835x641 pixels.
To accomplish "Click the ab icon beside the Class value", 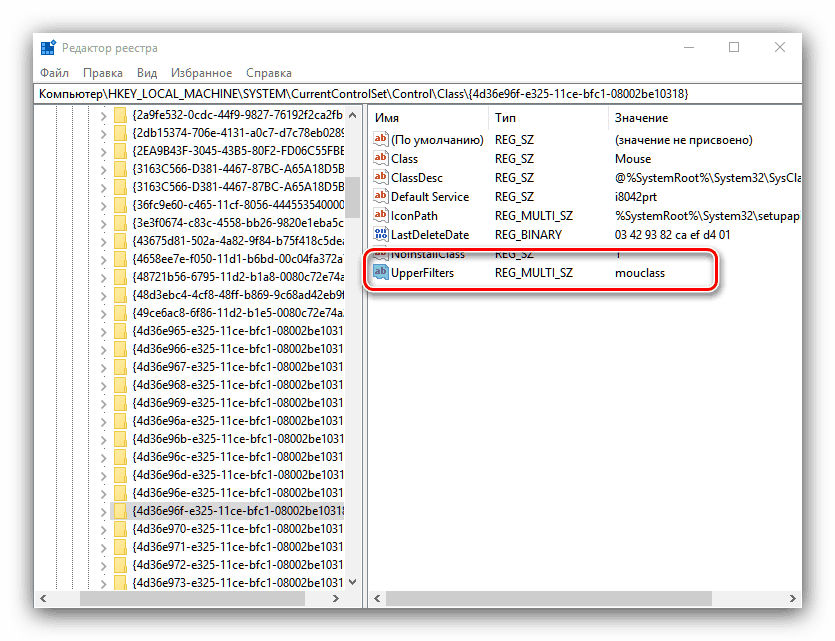I will pyautogui.click(x=381, y=159).
